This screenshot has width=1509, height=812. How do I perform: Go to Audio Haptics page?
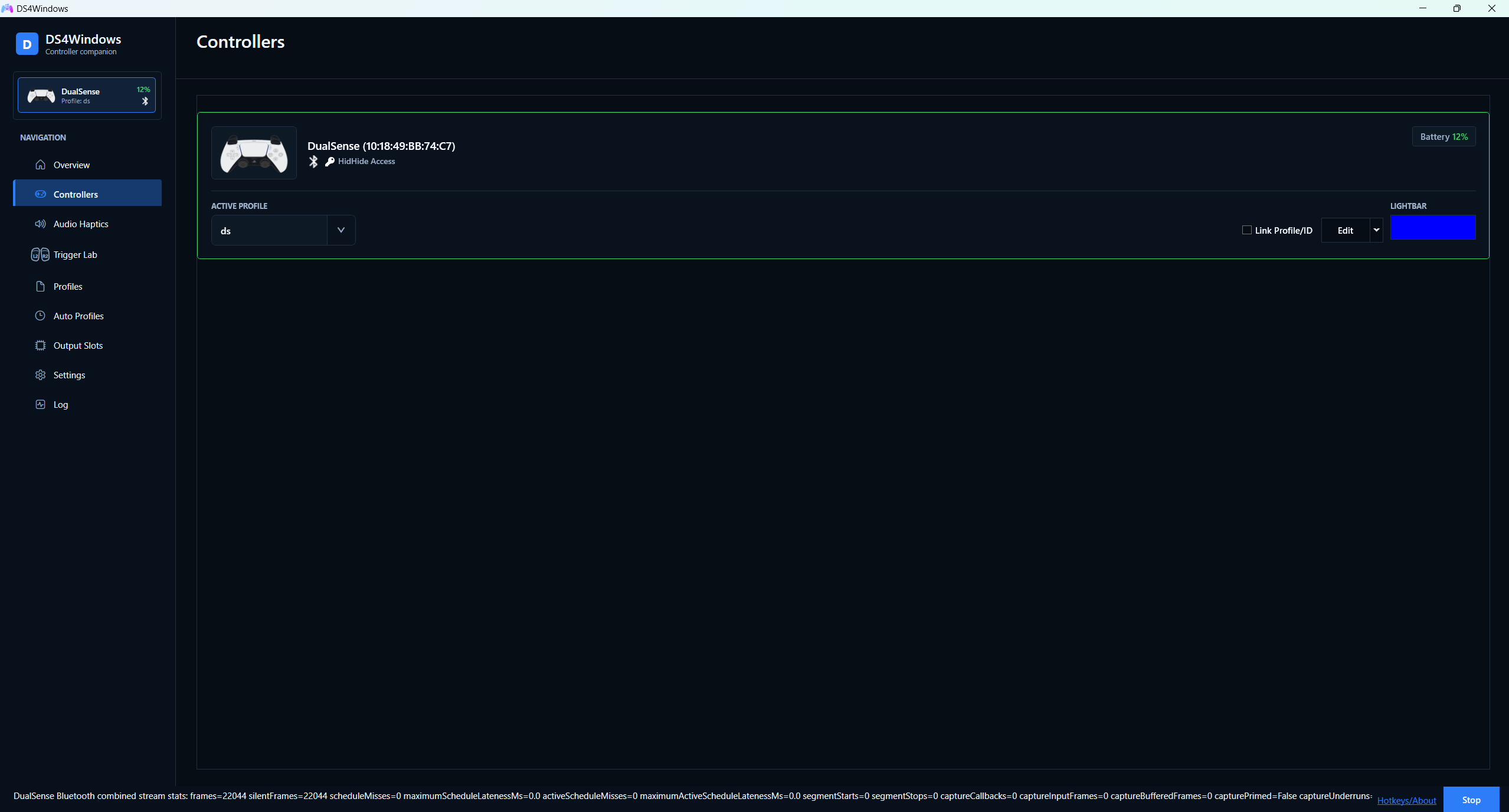[x=87, y=224]
